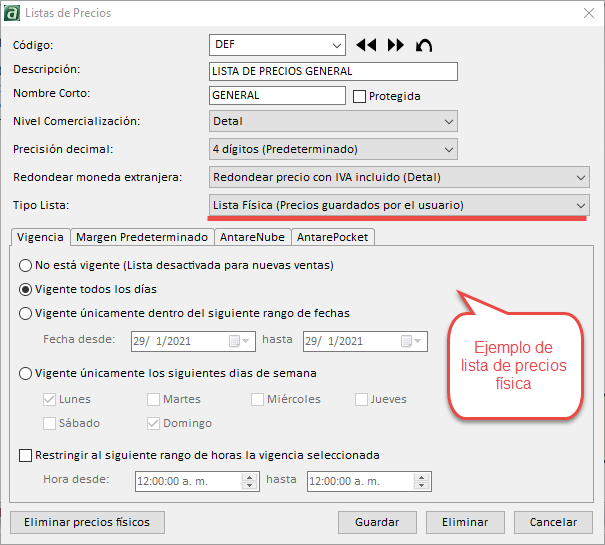Viewport: 605px width, 545px height.
Task: Open the AntarePocket tab
Action: coord(332,237)
